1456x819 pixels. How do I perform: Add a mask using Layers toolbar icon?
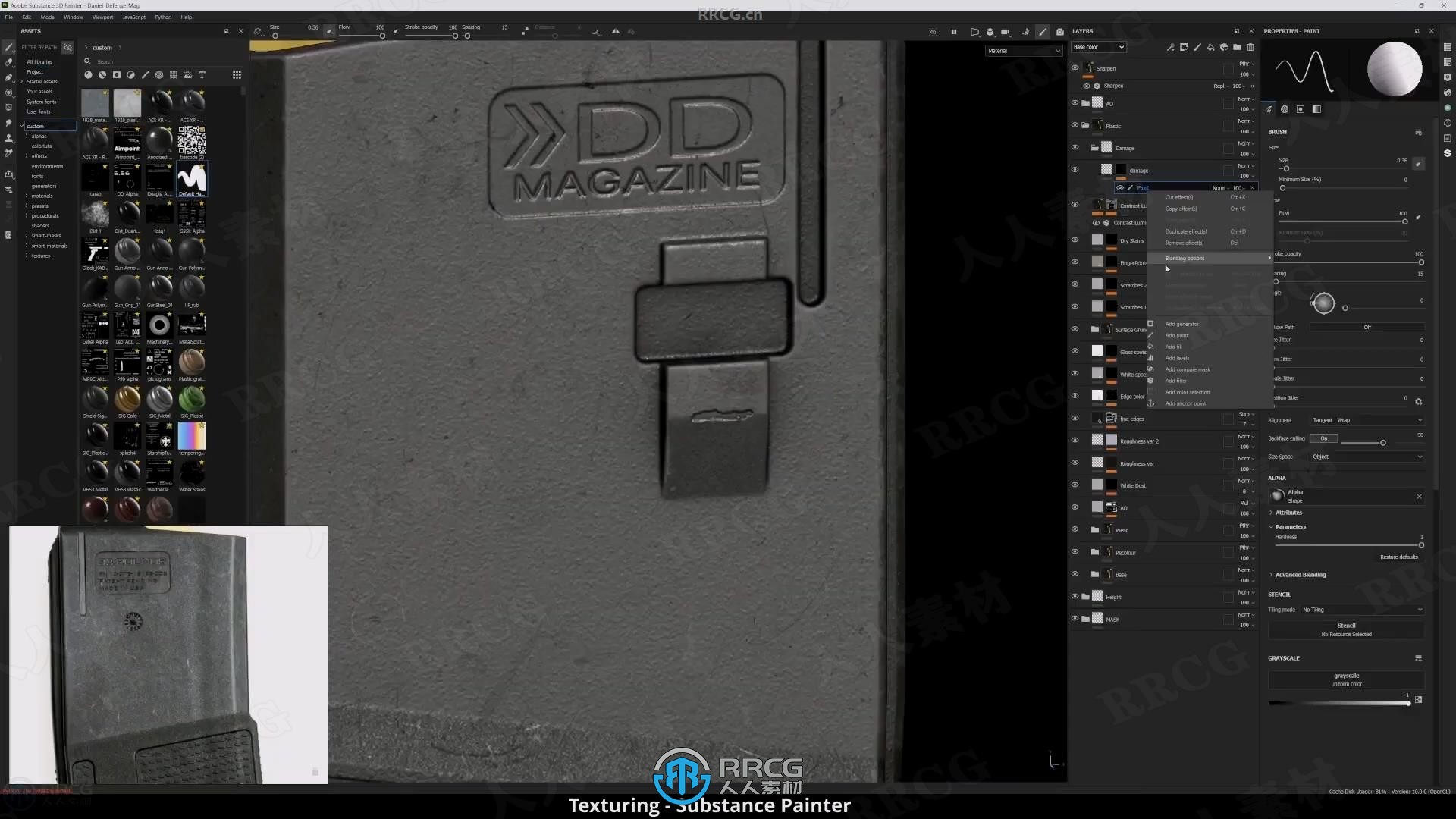pyautogui.click(x=1184, y=47)
